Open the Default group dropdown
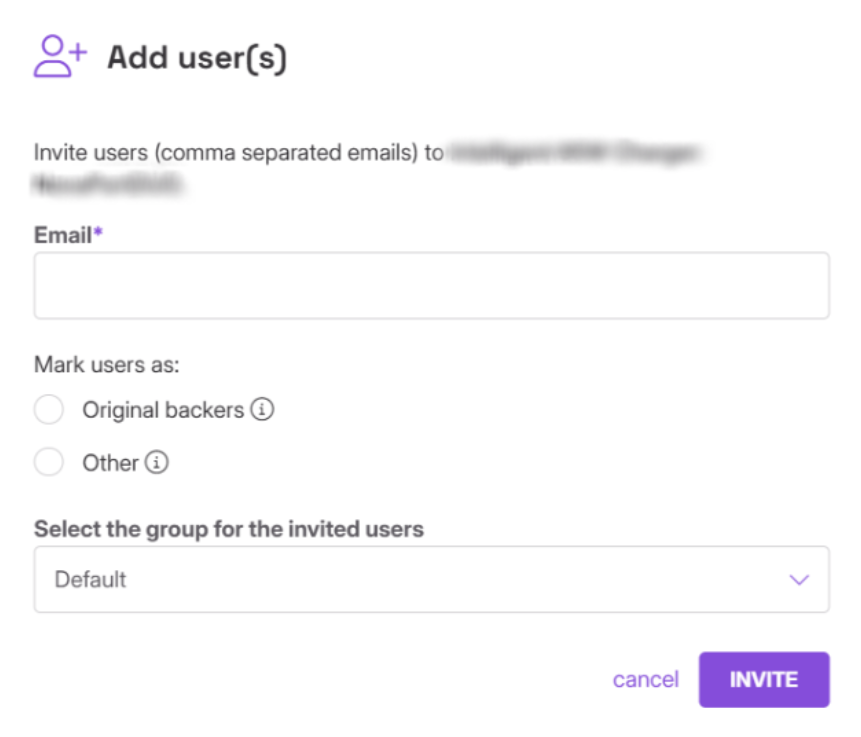 [x=430, y=579]
